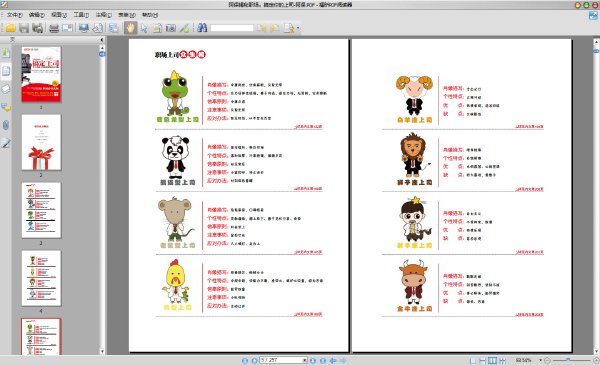The image size is (600, 365).
Task: Go to first page button
Action: point(245,360)
